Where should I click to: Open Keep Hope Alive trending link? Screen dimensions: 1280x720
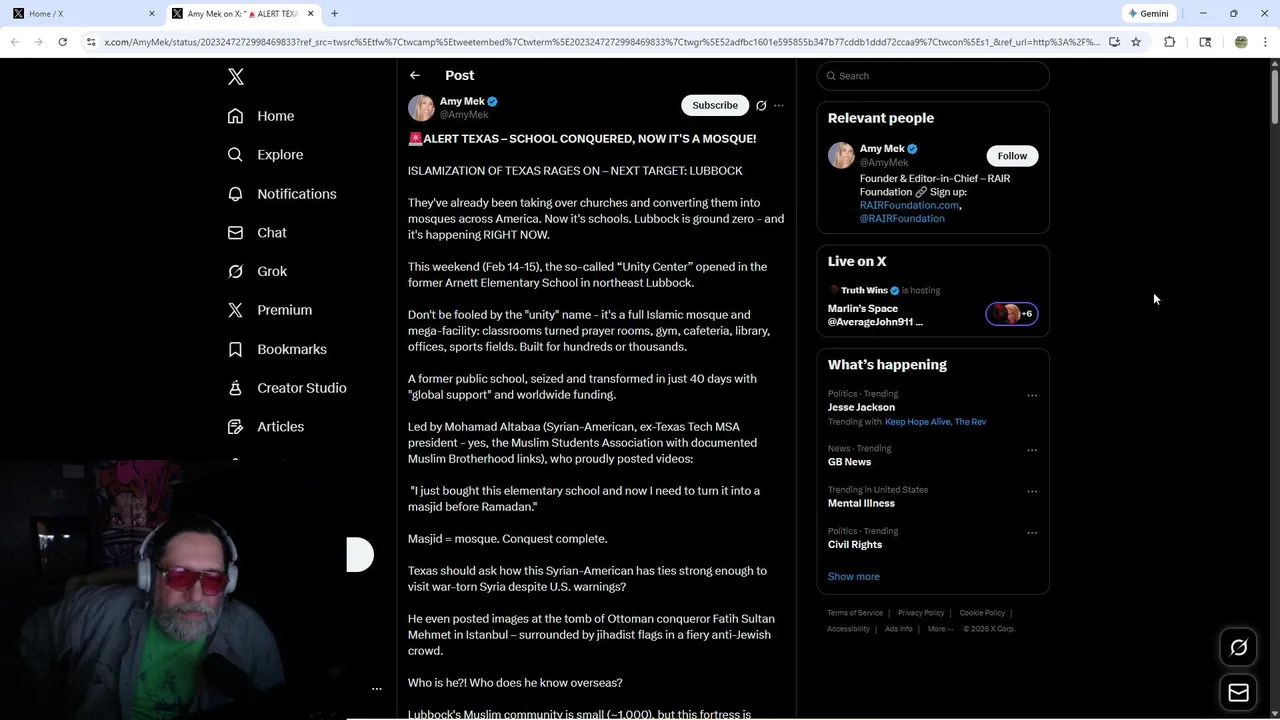[x=917, y=422]
